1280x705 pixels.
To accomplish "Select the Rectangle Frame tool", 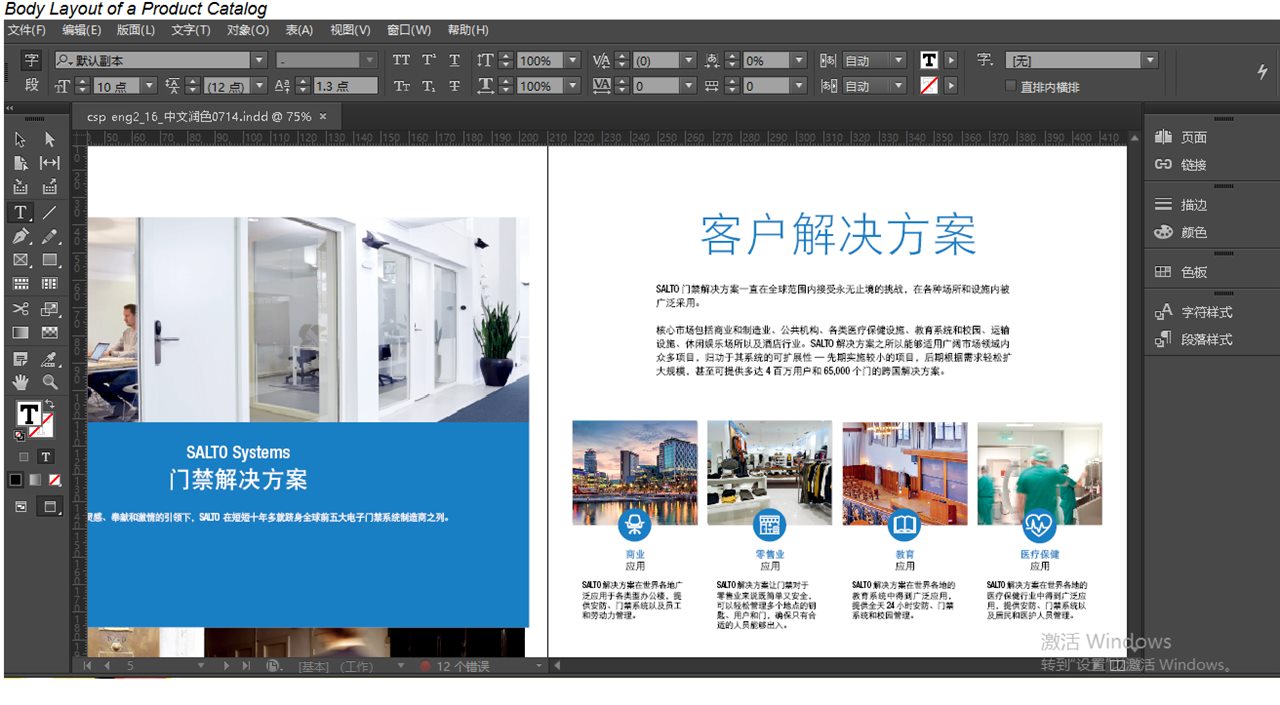I will [20, 260].
